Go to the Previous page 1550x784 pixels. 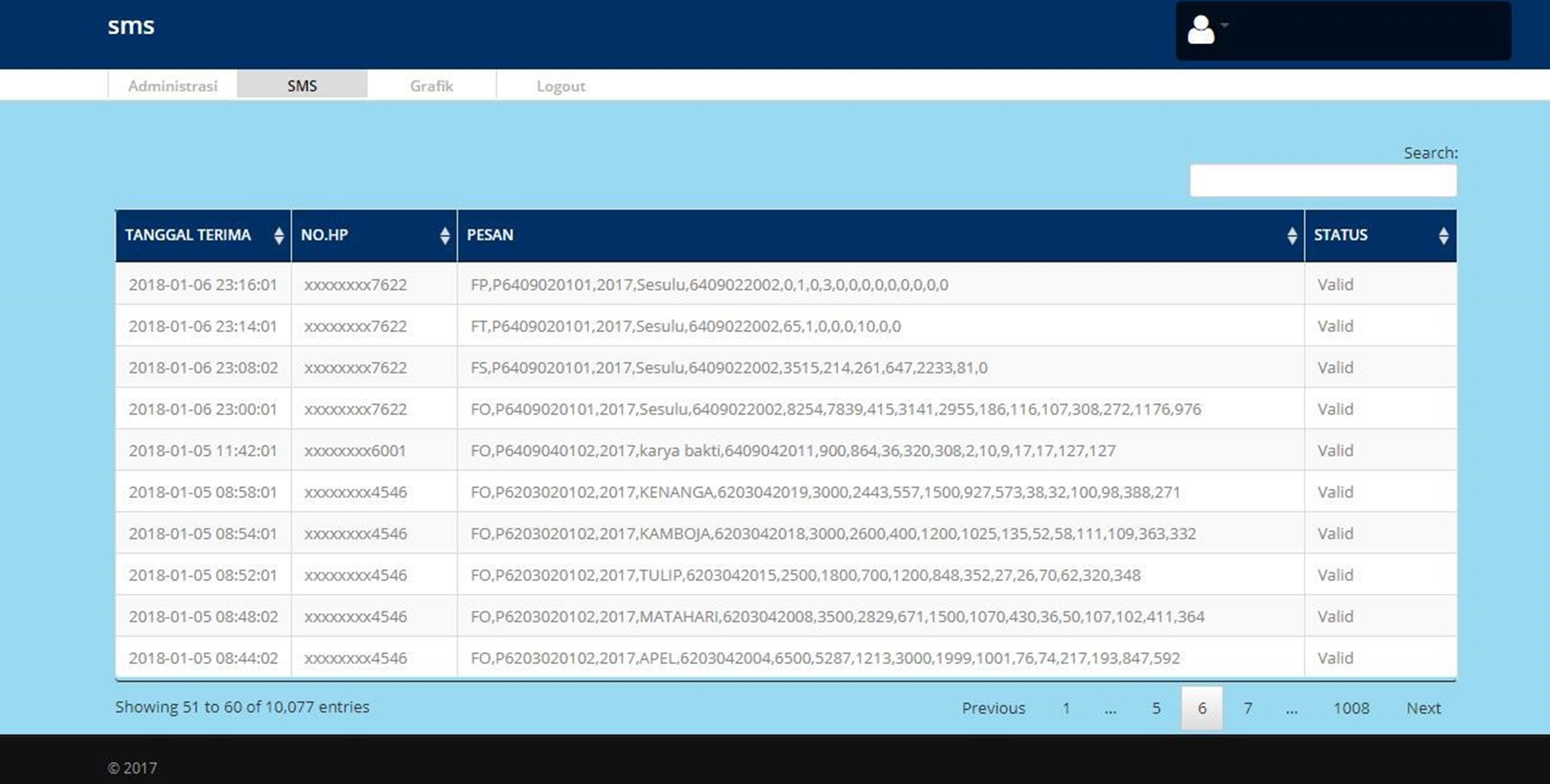993,708
